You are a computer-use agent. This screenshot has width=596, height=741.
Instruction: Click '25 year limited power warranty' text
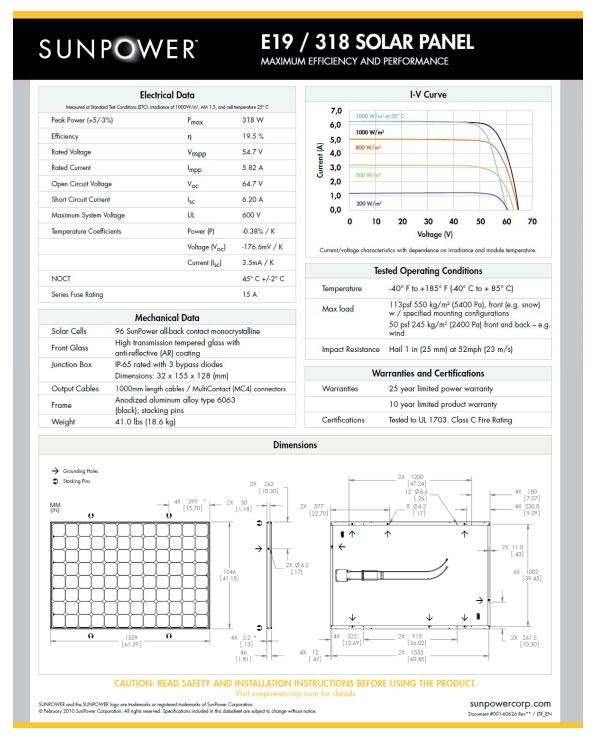point(441,388)
